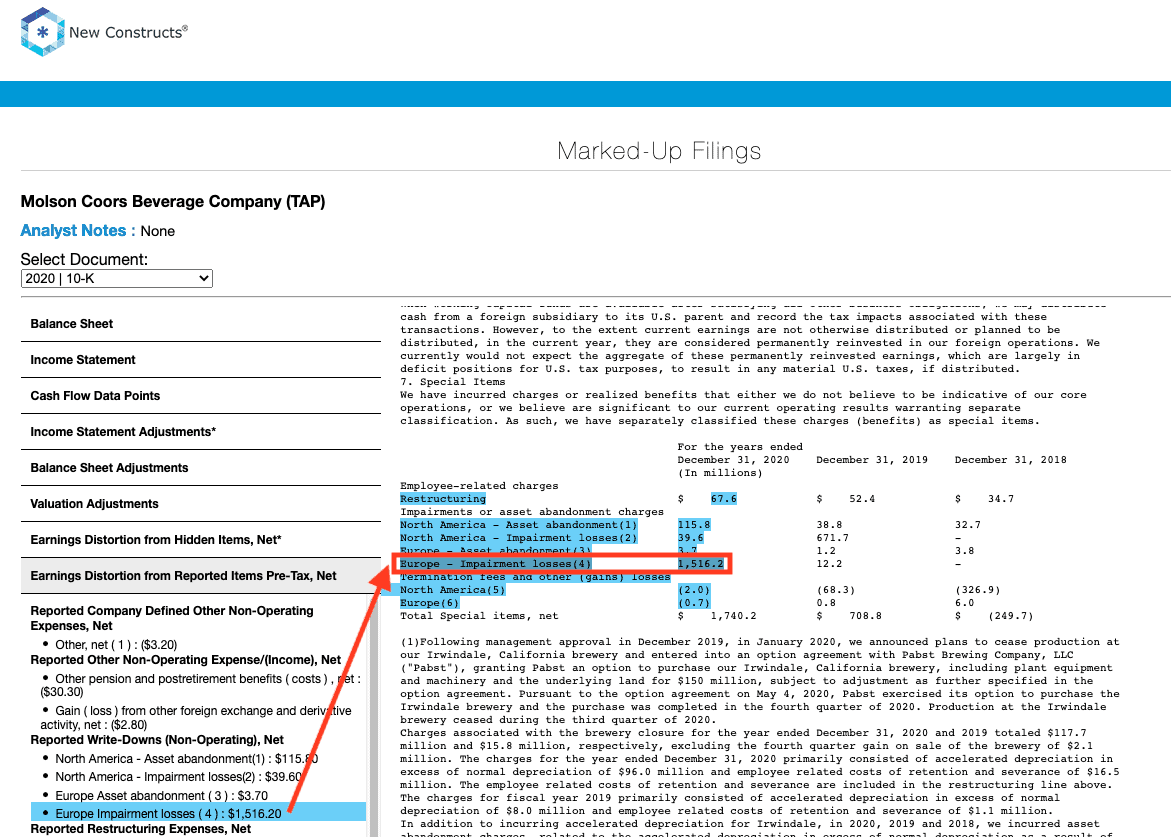Click the (2.0) highlighted value
The height and width of the screenshot is (837, 1171).
694,590
